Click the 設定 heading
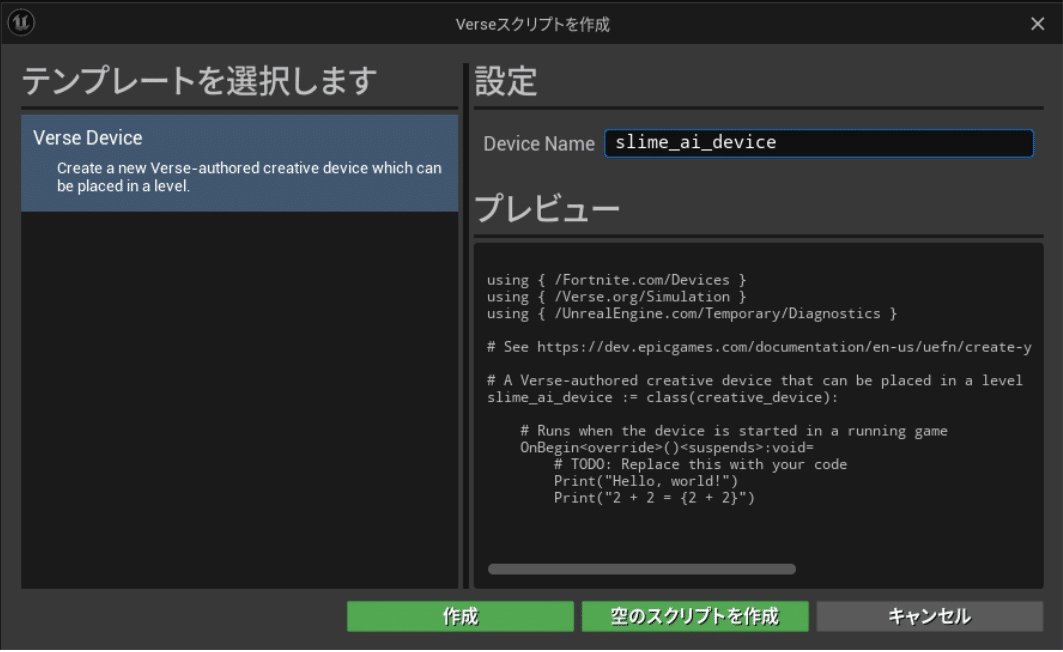Image resolution: width=1063 pixels, height=652 pixels. pos(506,81)
